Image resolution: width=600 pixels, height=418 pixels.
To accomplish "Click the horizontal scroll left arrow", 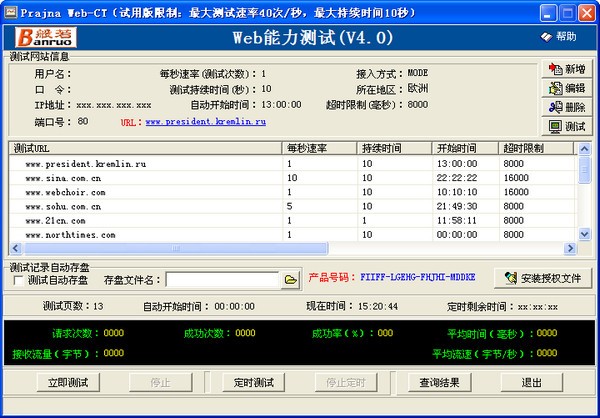I will point(16,248).
